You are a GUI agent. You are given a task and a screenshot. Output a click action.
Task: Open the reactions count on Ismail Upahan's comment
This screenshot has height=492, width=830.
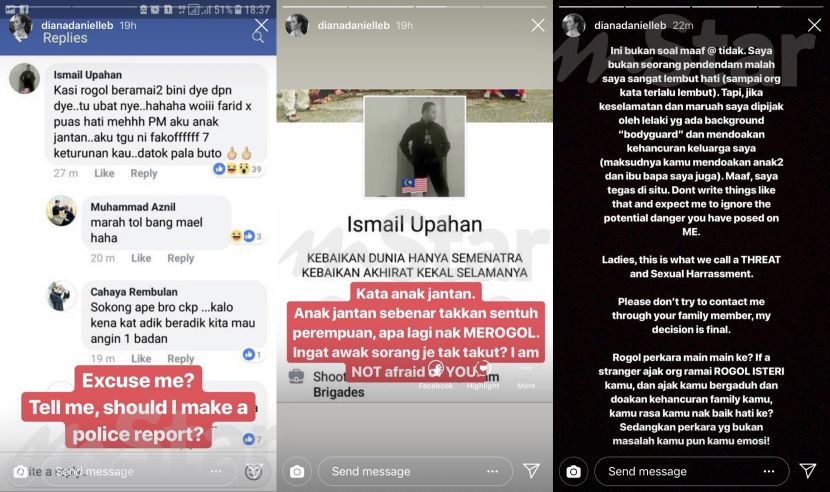coord(238,169)
